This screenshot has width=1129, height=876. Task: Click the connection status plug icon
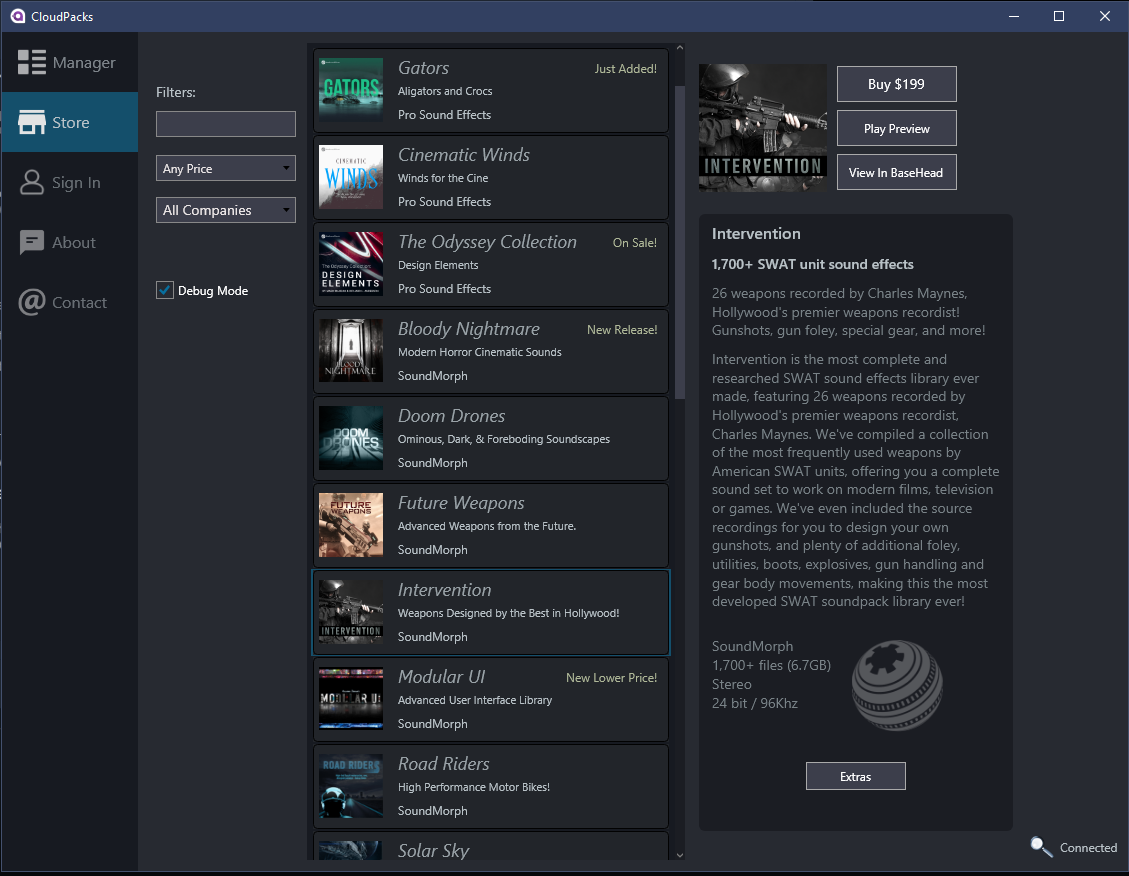click(1041, 846)
